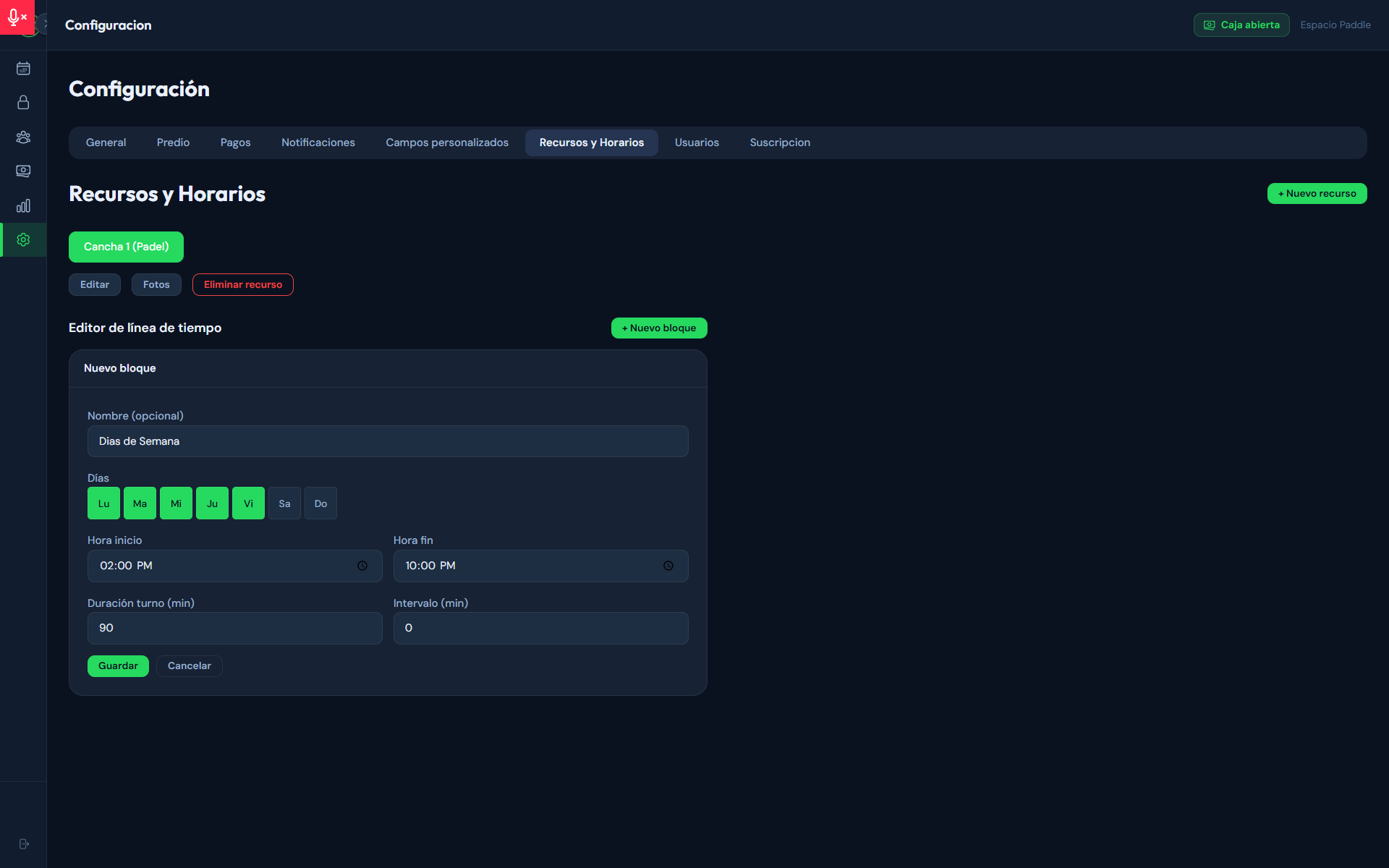Image resolution: width=1389 pixels, height=868 pixels.
Task: Toggle the Lu day button
Action: 103,503
